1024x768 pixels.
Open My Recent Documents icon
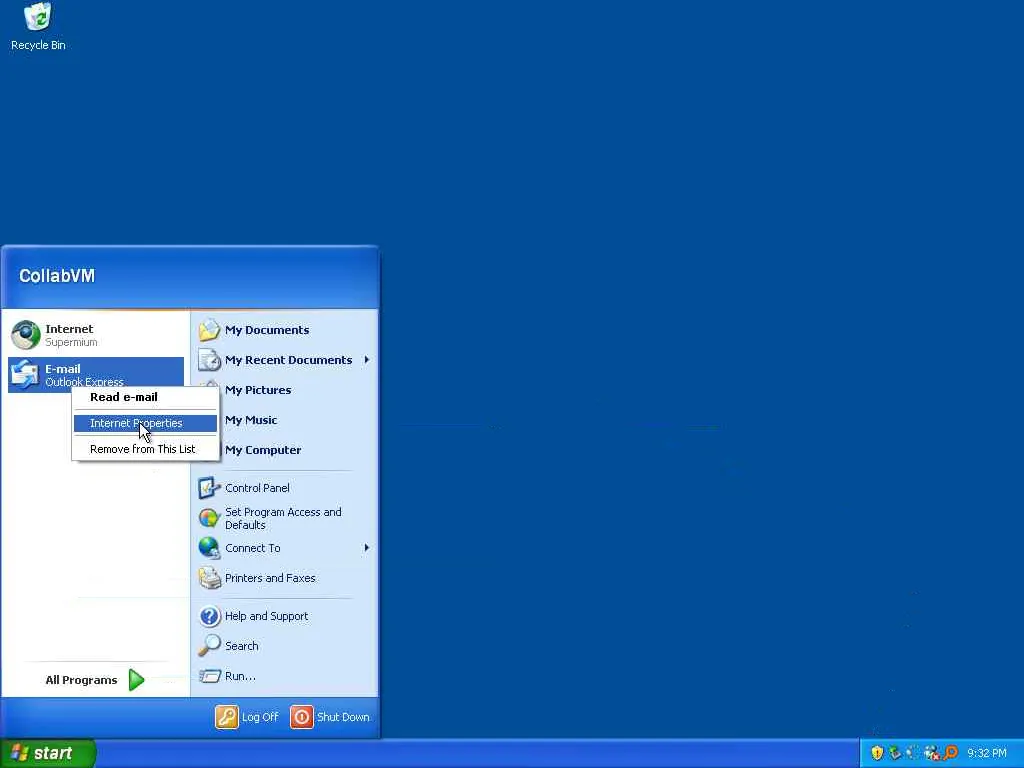click(209, 360)
